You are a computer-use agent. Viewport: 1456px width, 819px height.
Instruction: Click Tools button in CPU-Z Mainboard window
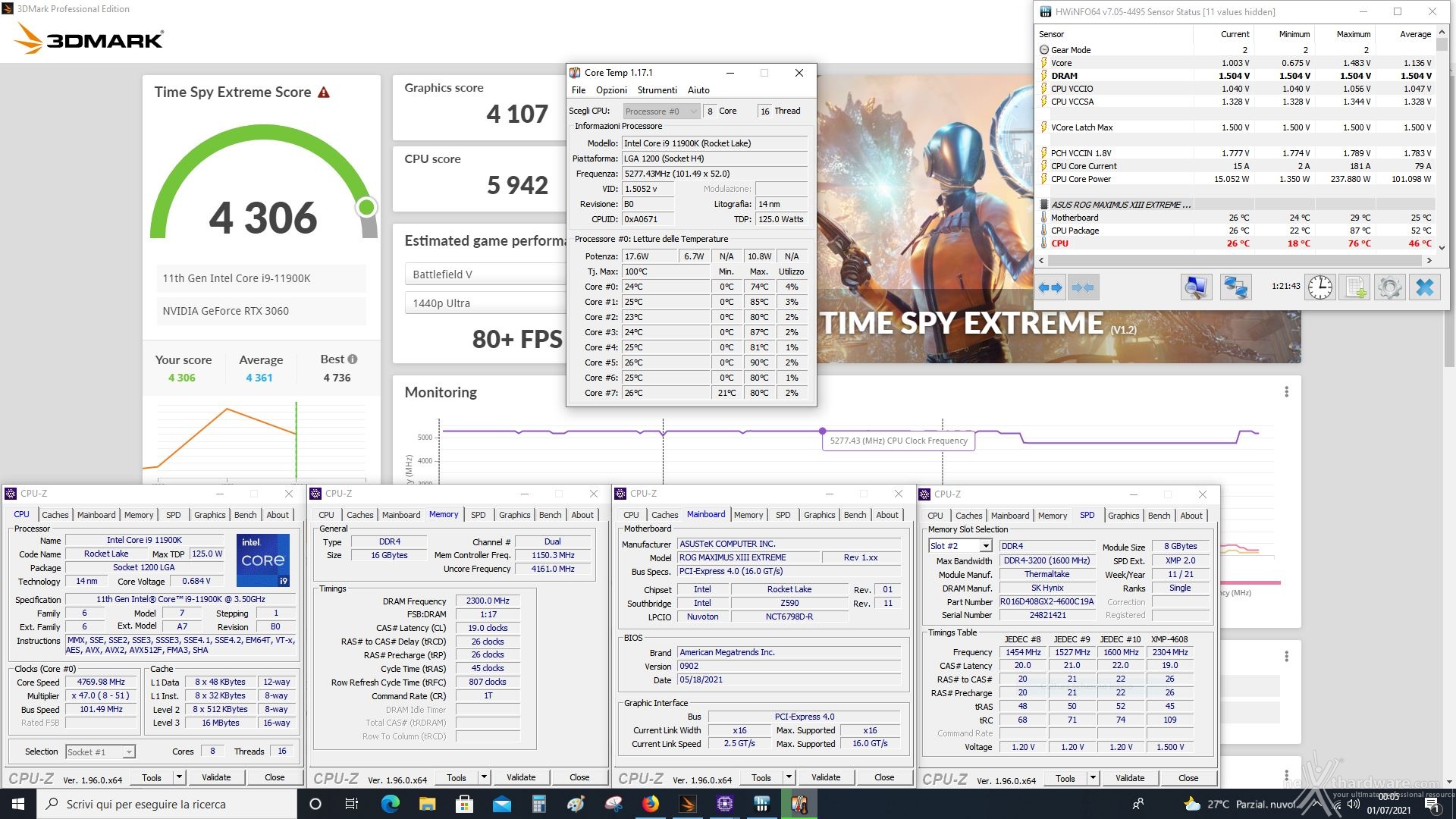pos(761,777)
